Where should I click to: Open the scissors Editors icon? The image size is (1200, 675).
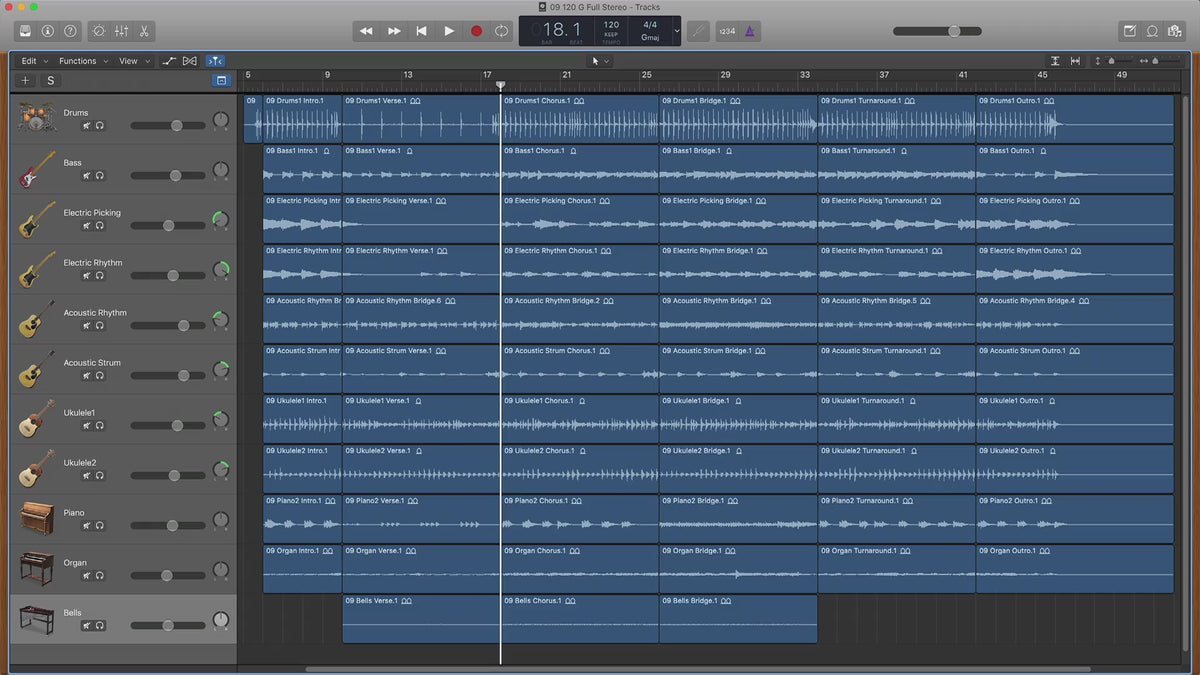(x=145, y=31)
